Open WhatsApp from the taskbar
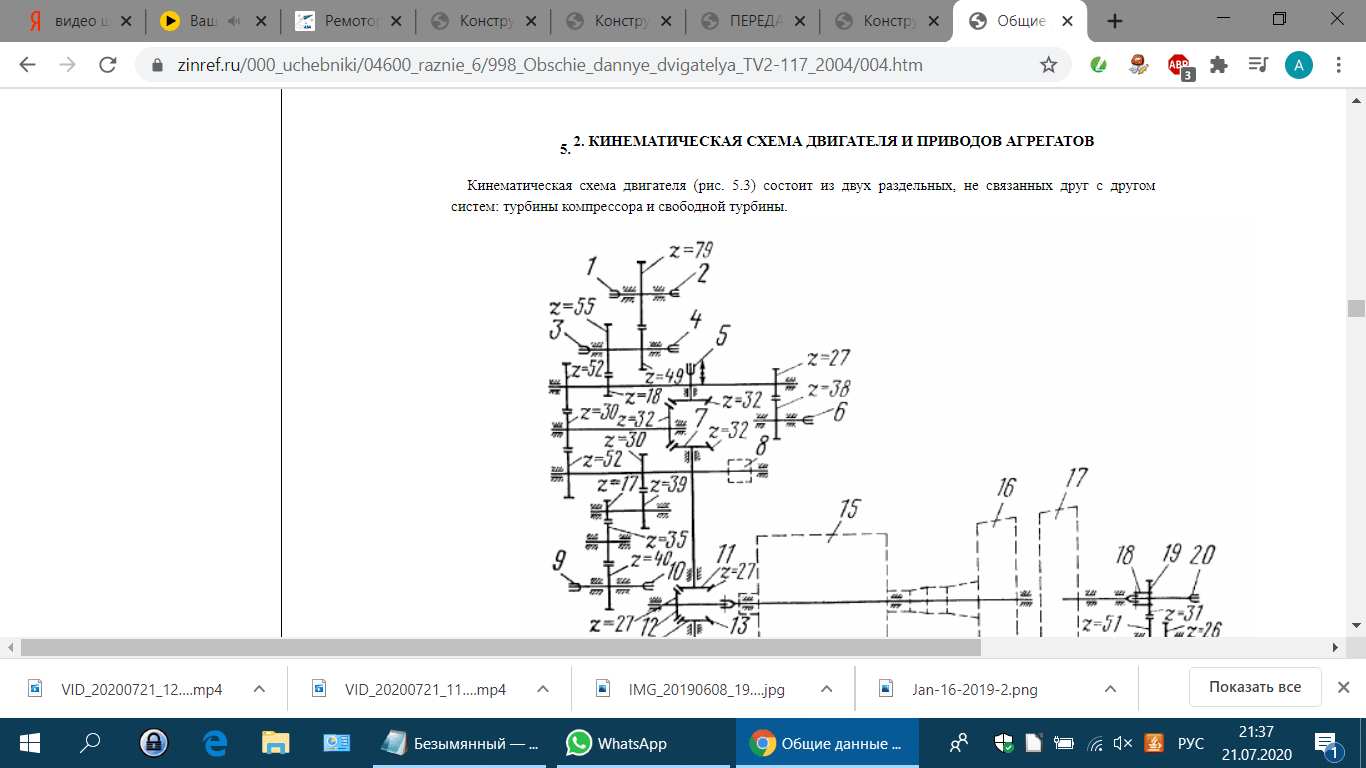Image resolution: width=1366 pixels, height=768 pixels. tap(617, 743)
